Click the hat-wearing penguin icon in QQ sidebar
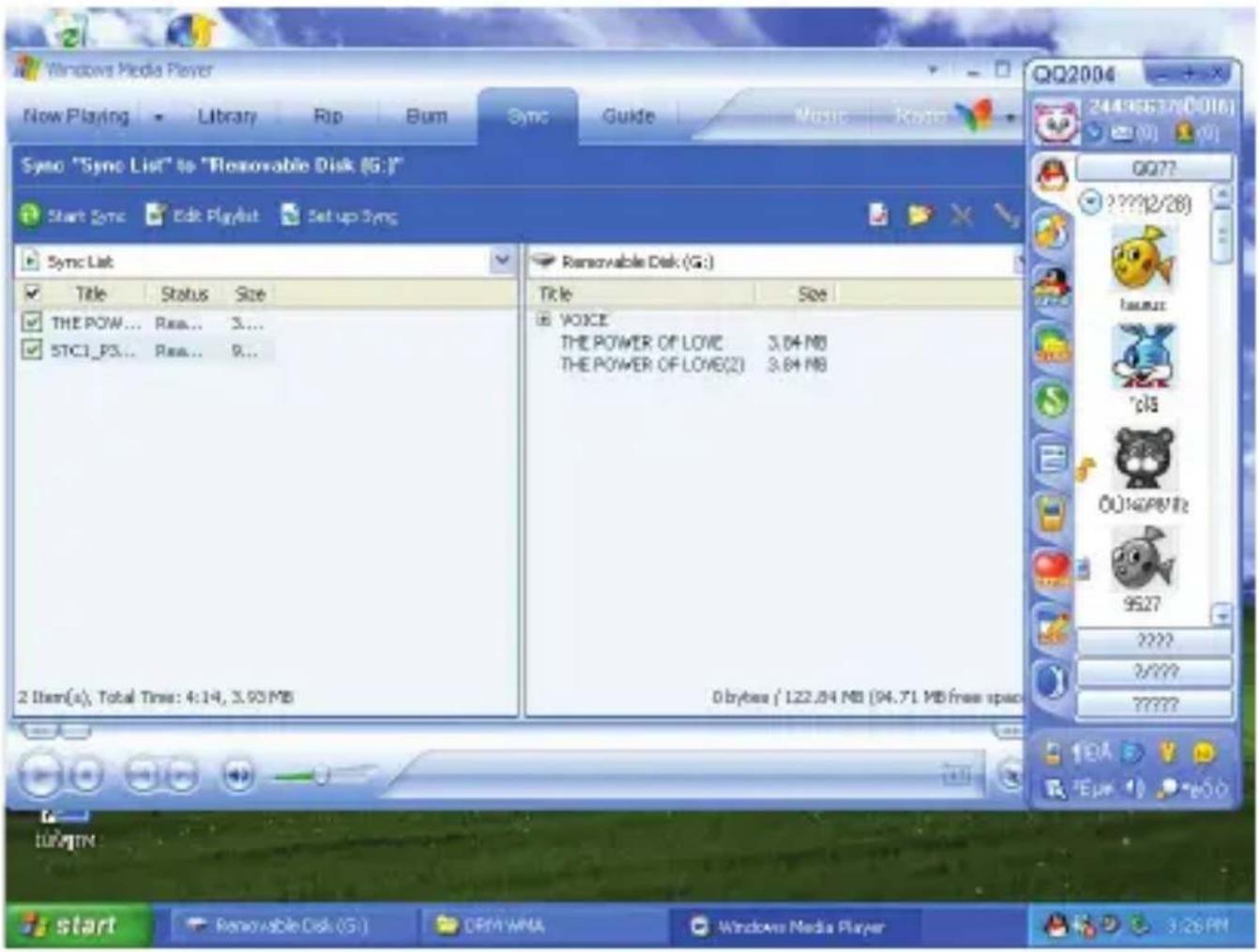This screenshot has height=952, width=1259. coord(1053,286)
